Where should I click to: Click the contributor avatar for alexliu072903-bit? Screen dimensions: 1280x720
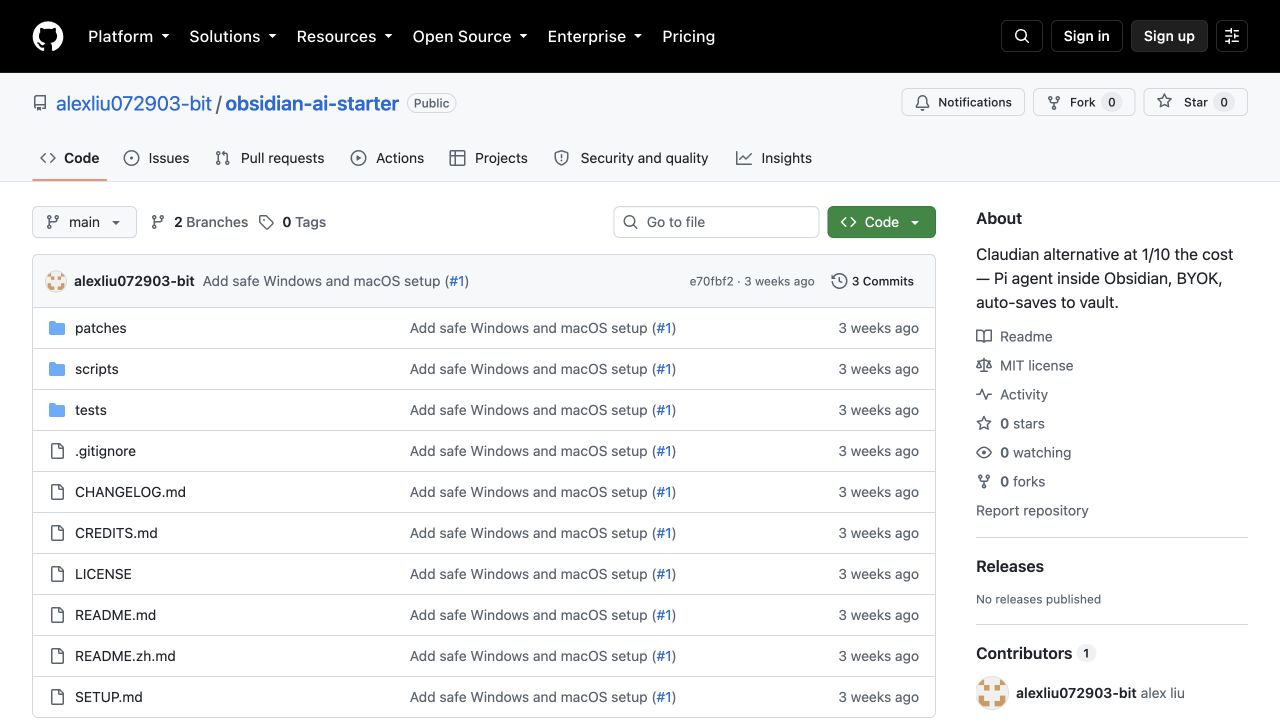tap(992, 693)
